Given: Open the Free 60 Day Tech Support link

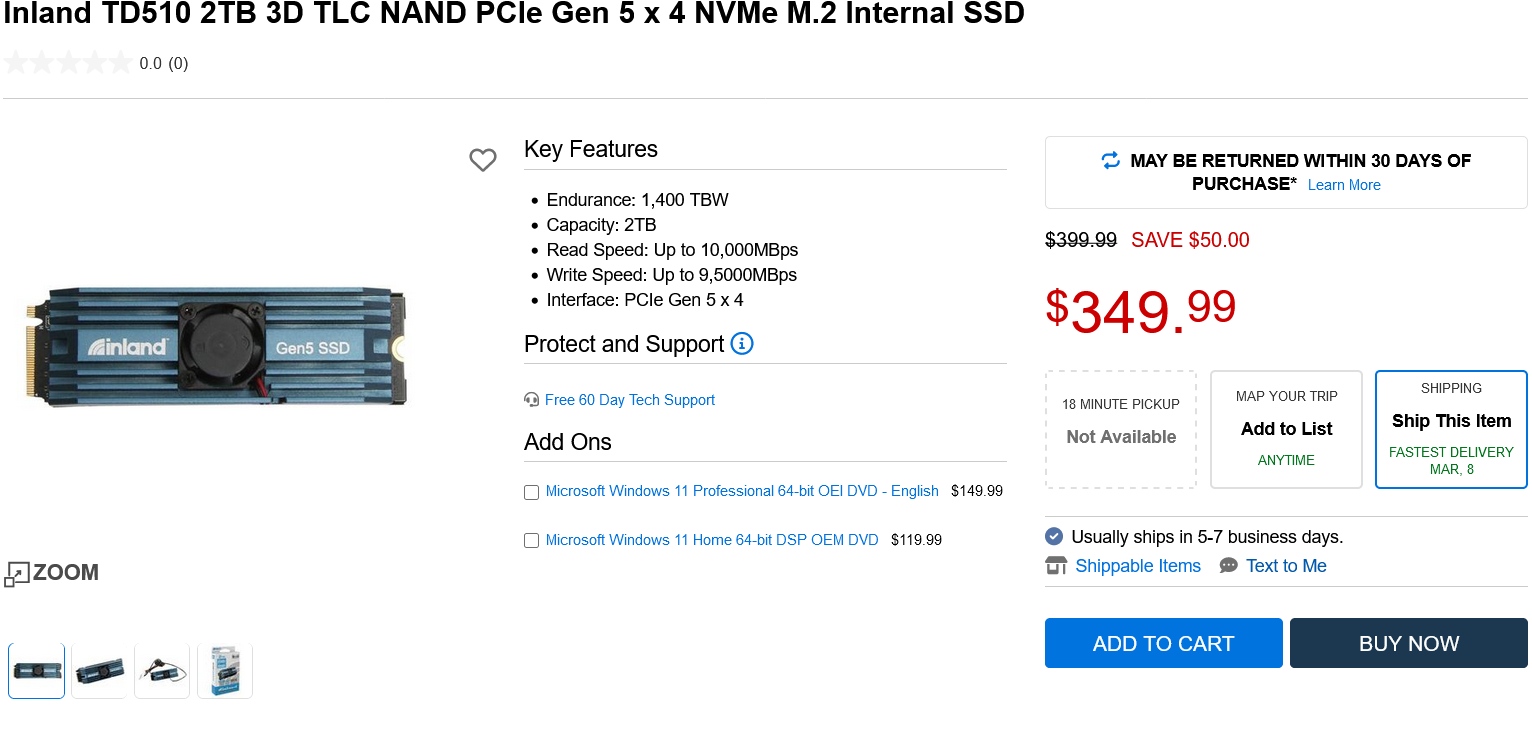Looking at the screenshot, I should [630, 400].
